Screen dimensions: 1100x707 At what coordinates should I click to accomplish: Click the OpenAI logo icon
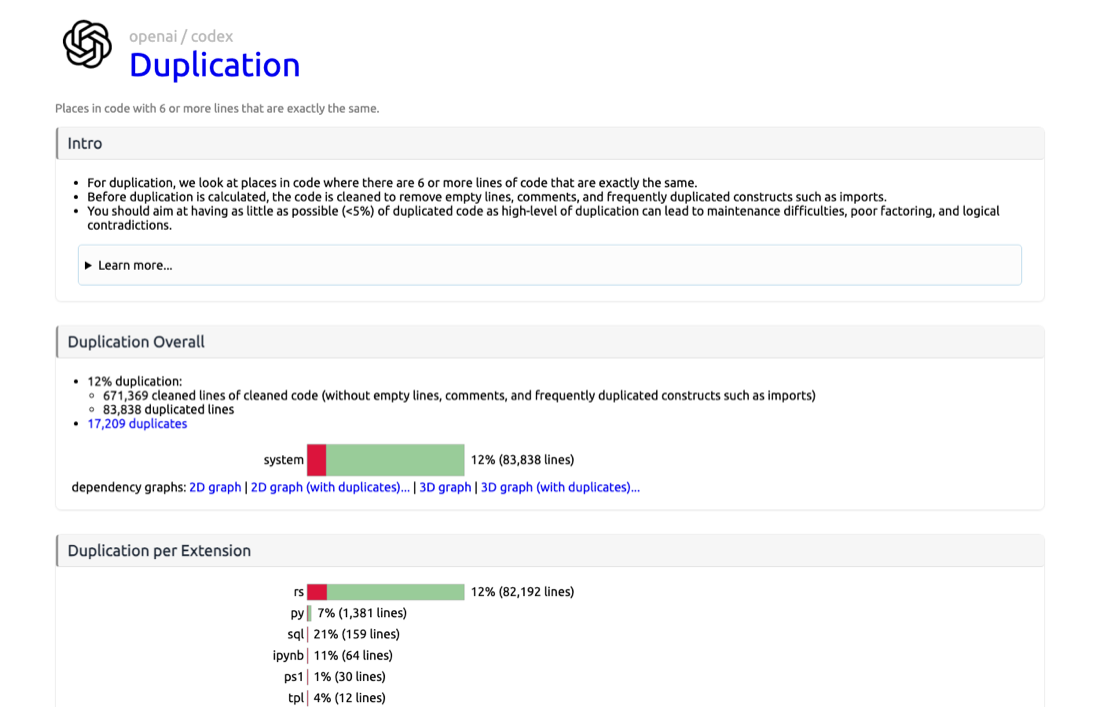point(87,44)
